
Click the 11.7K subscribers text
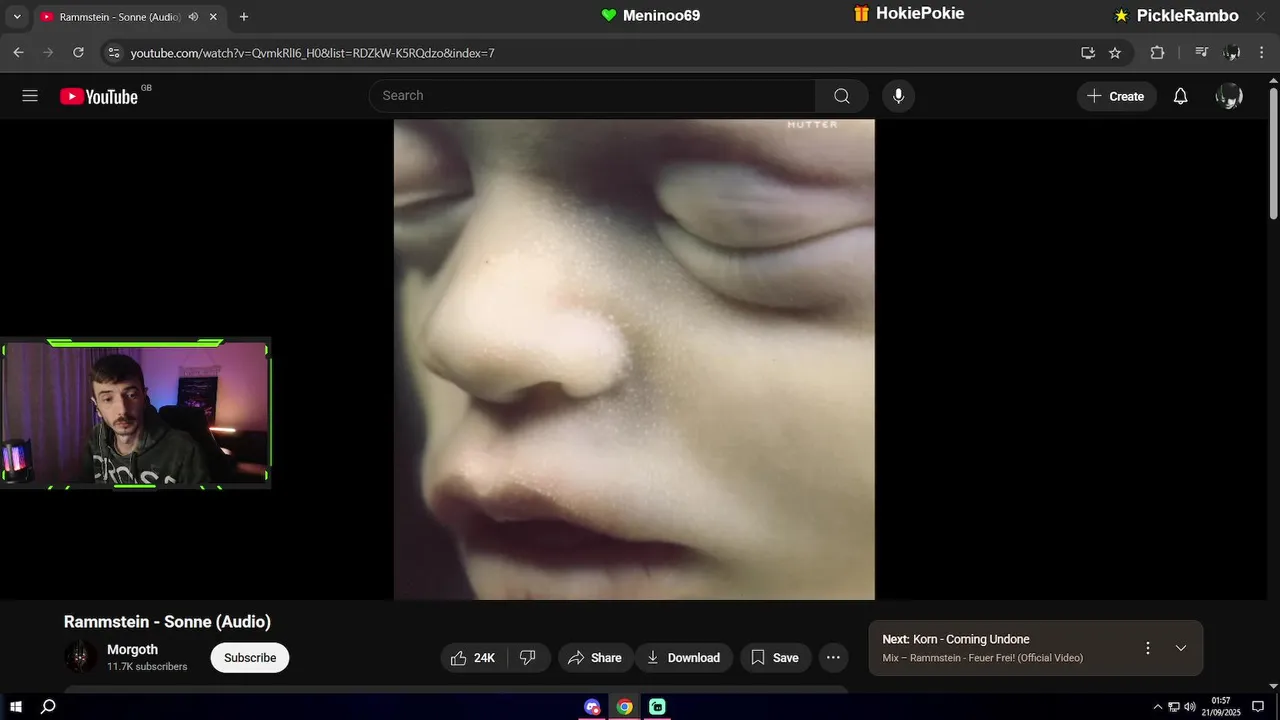point(147,667)
